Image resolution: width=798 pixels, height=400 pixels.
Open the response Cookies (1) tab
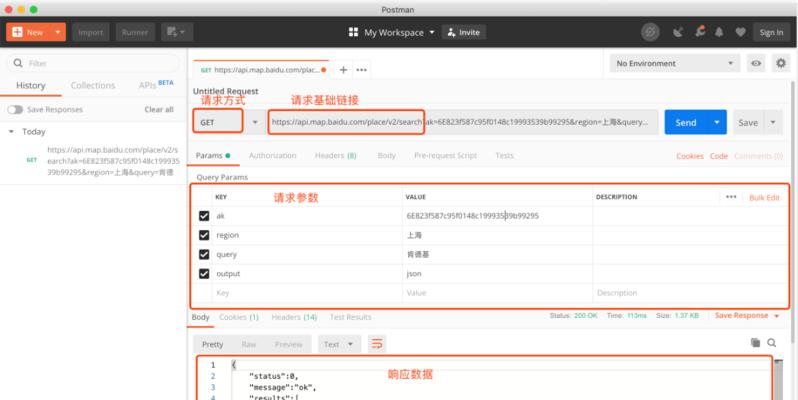239,317
